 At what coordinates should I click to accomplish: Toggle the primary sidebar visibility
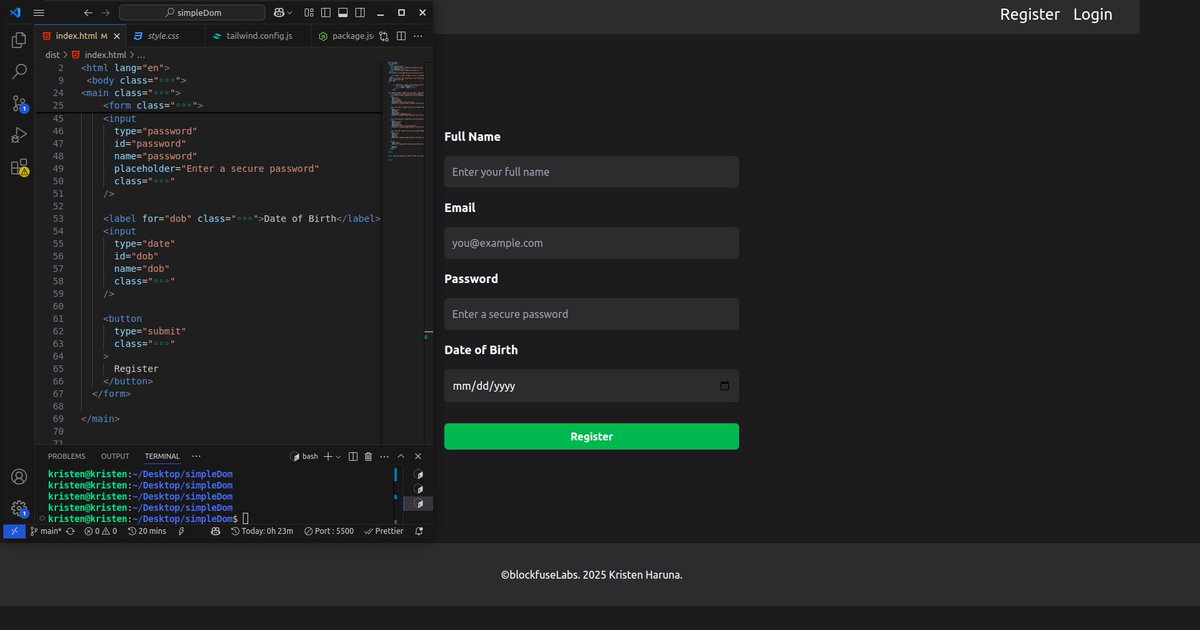pos(325,11)
